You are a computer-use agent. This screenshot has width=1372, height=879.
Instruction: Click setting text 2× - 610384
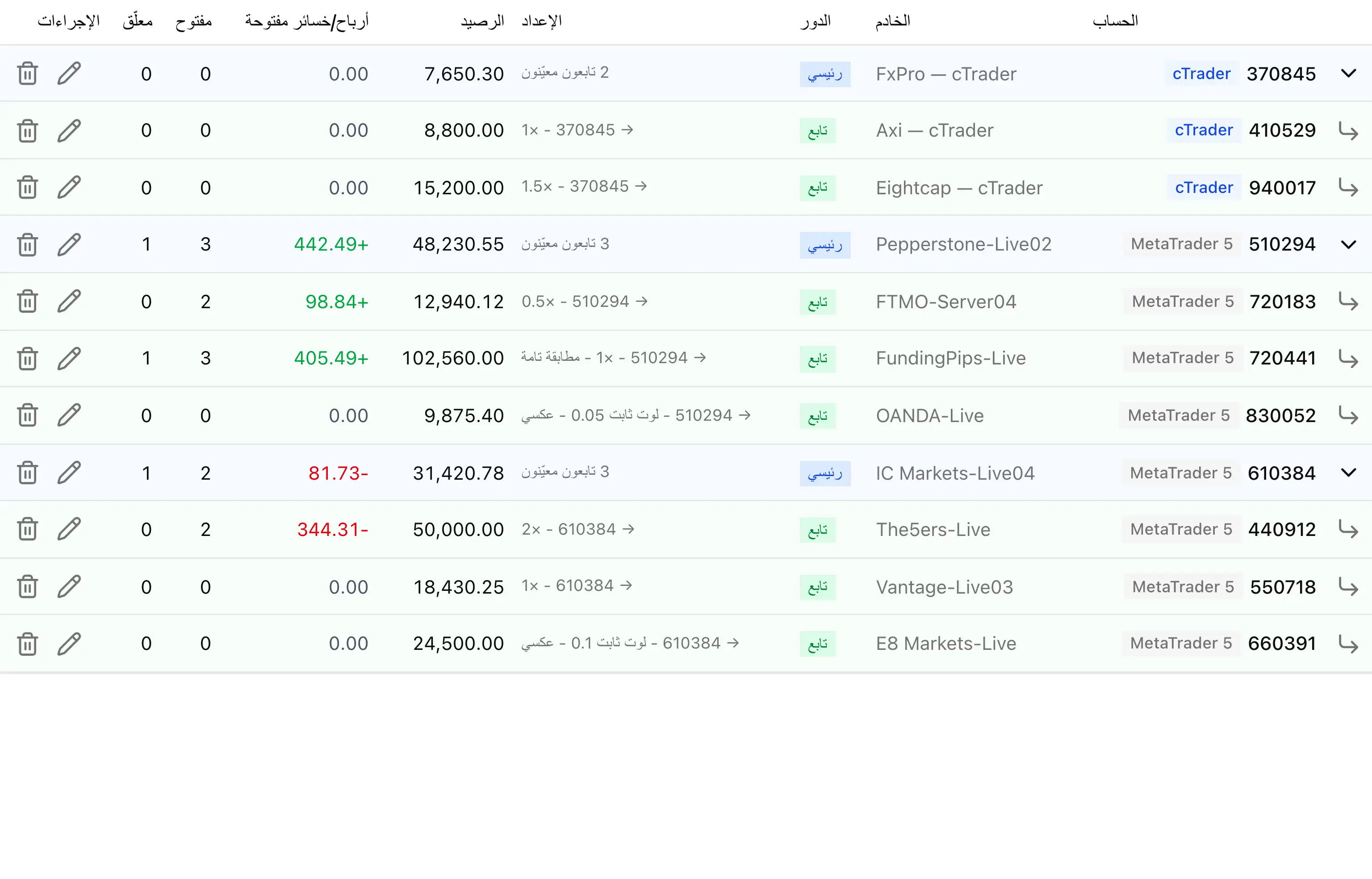(577, 529)
